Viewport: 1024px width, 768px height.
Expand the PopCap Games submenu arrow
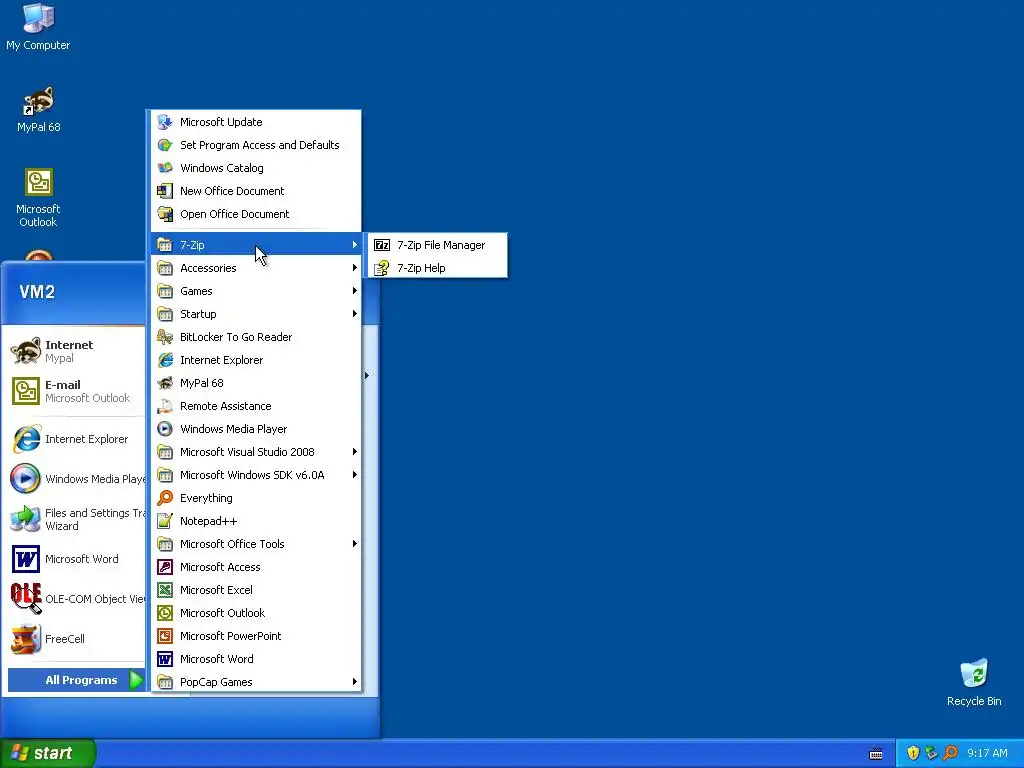pyautogui.click(x=355, y=682)
